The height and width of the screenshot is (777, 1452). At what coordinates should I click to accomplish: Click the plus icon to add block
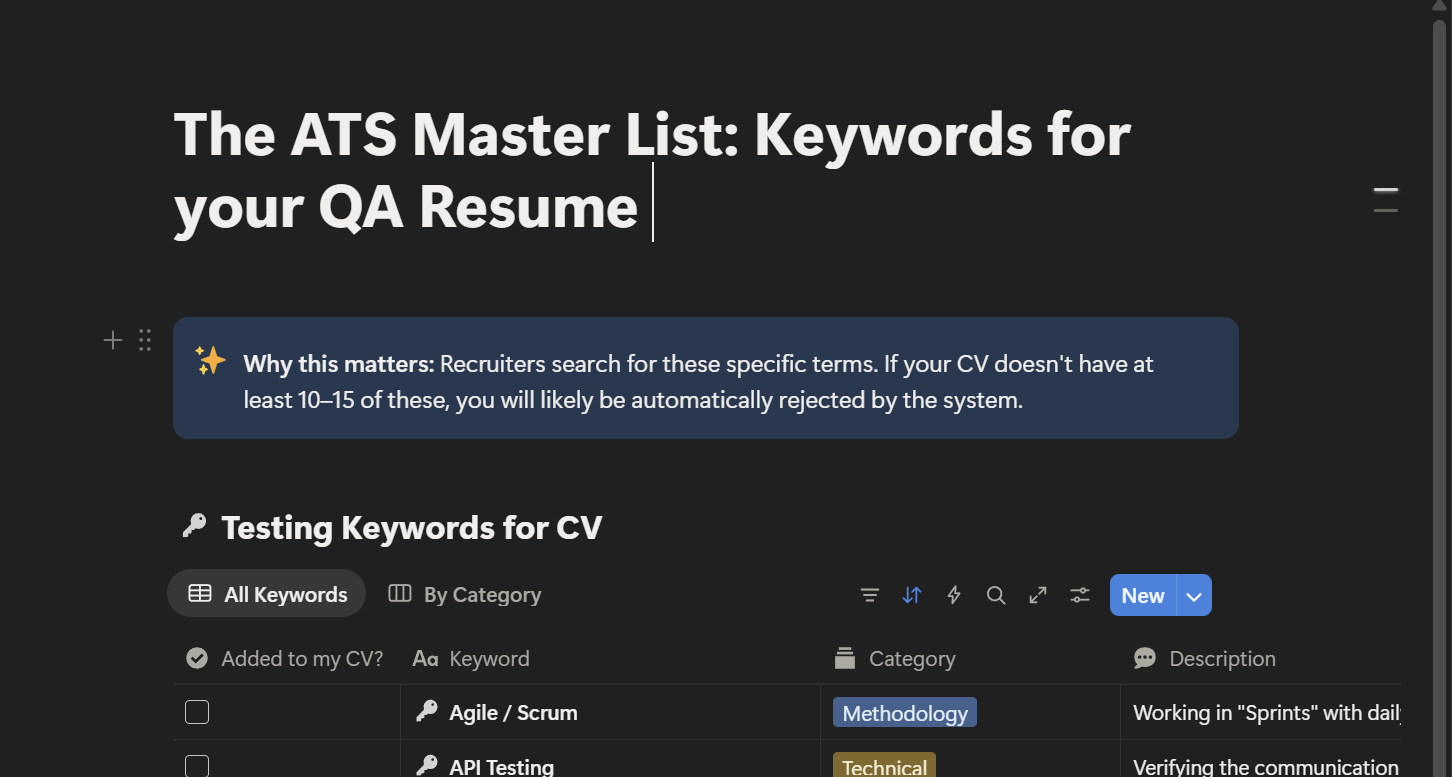click(x=113, y=340)
